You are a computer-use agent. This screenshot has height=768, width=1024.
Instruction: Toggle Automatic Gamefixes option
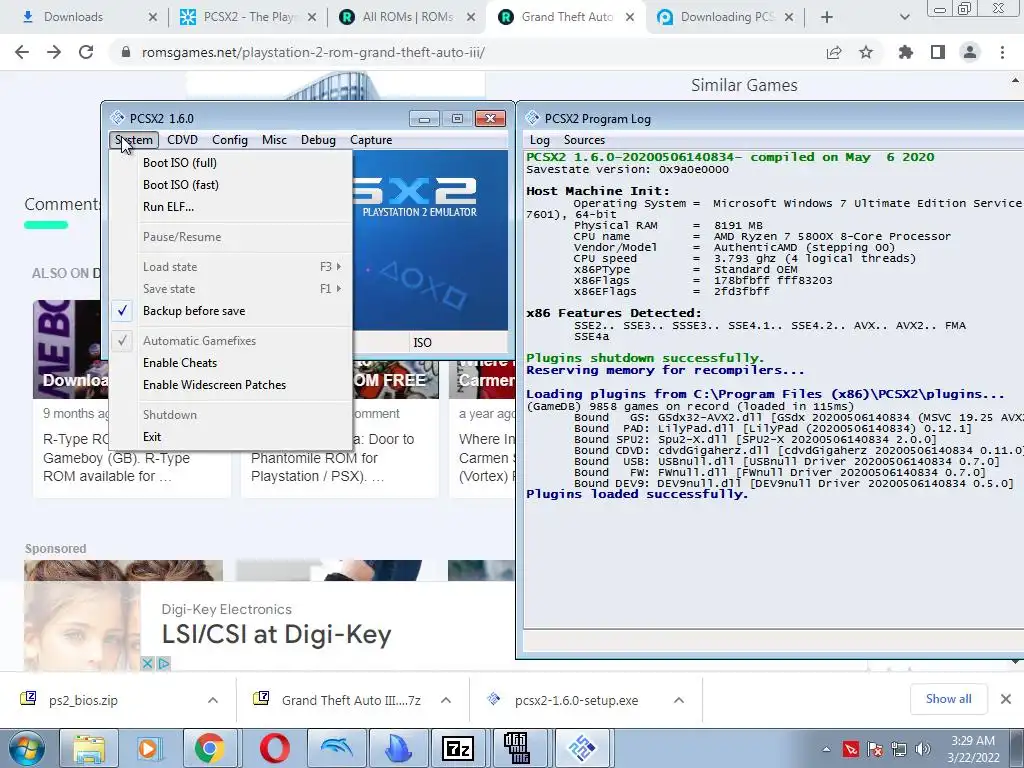coord(231,341)
